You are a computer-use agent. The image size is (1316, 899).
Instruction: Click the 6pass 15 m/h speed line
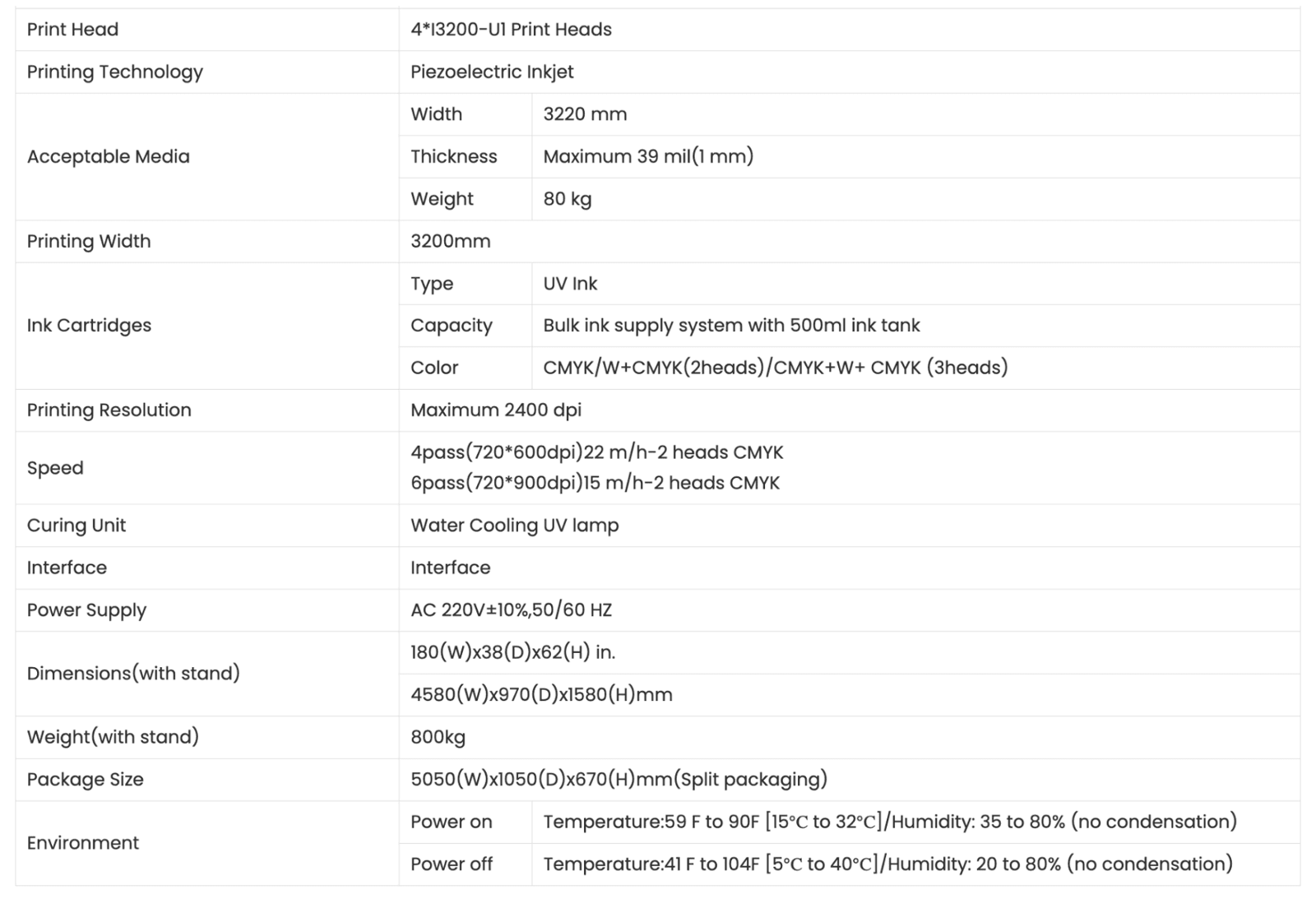tap(595, 483)
